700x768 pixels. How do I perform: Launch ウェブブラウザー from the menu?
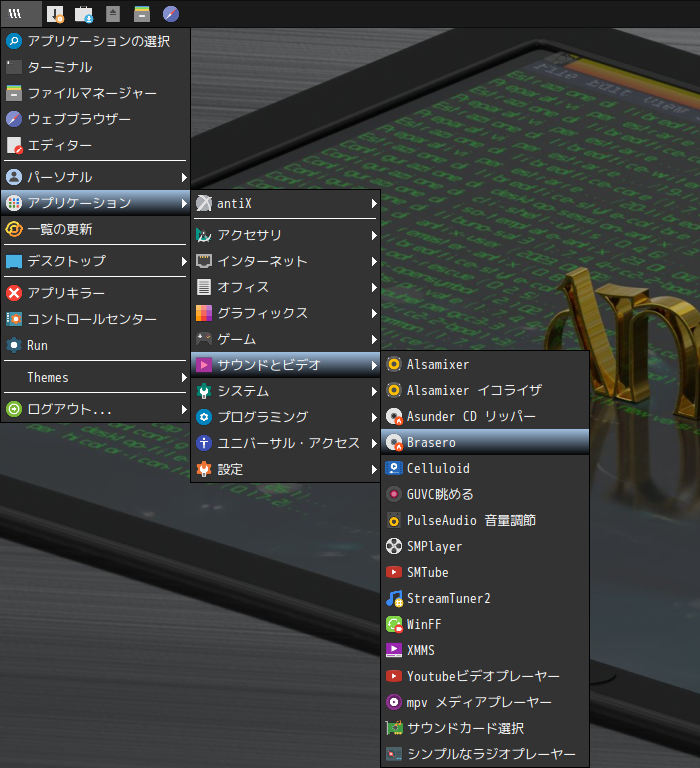96,119
